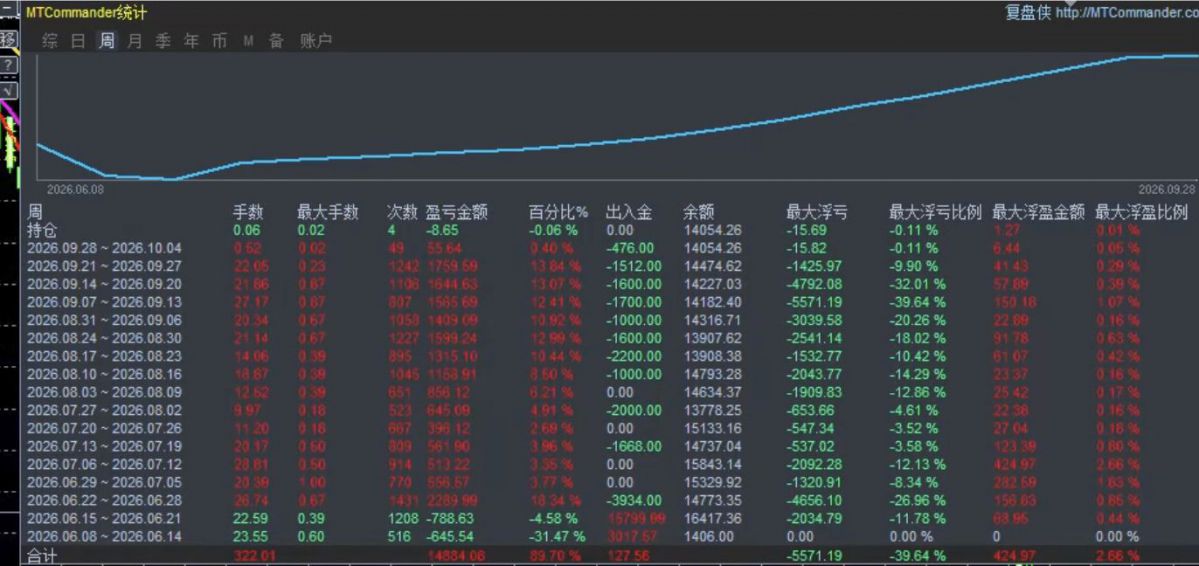Image resolution: width=1199 pixels, height=566 pixels.
Task: Select the 2026.07.06 ~ 2026.07.12 week row
Action: [609, 464]
